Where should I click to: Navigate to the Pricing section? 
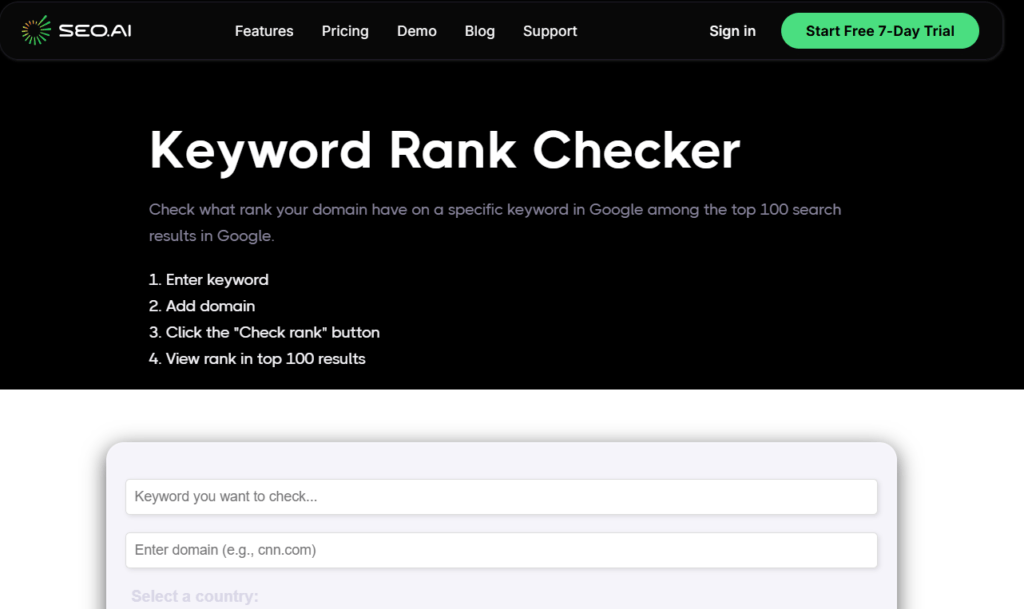click(344, 31)
